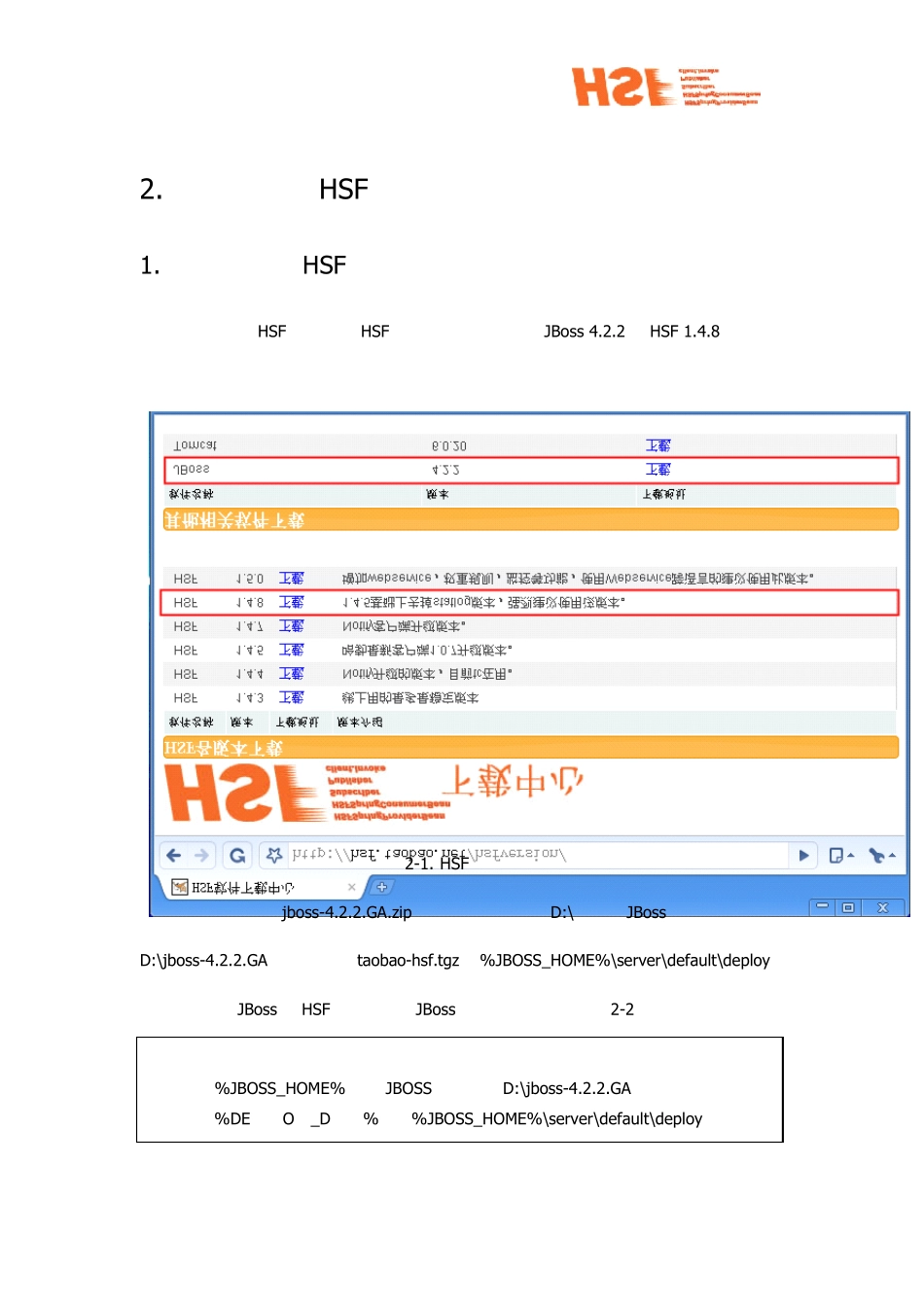Click the text taobao-hsf.tgz
The height and width of the screenshot is (1307, 924).
point(409,961)
